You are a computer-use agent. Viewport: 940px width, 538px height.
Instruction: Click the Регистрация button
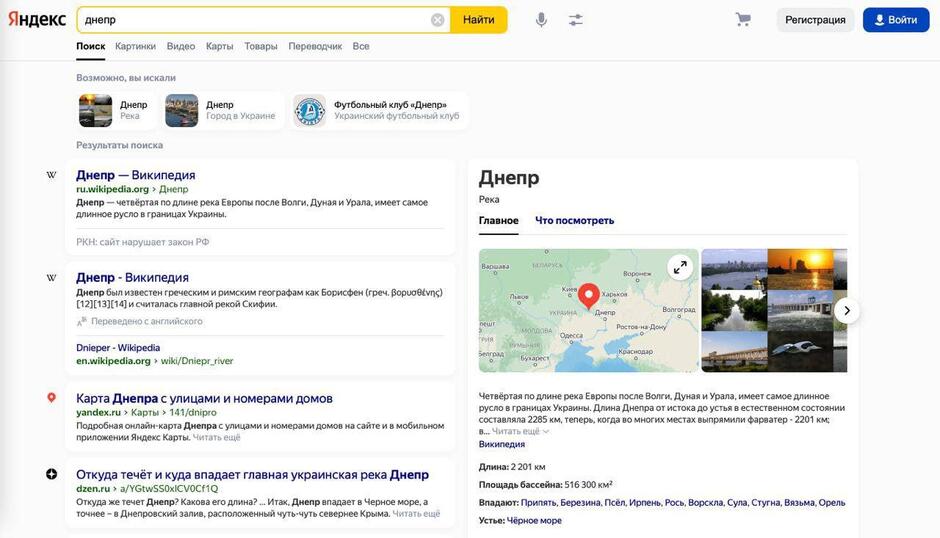pos(815,20)
